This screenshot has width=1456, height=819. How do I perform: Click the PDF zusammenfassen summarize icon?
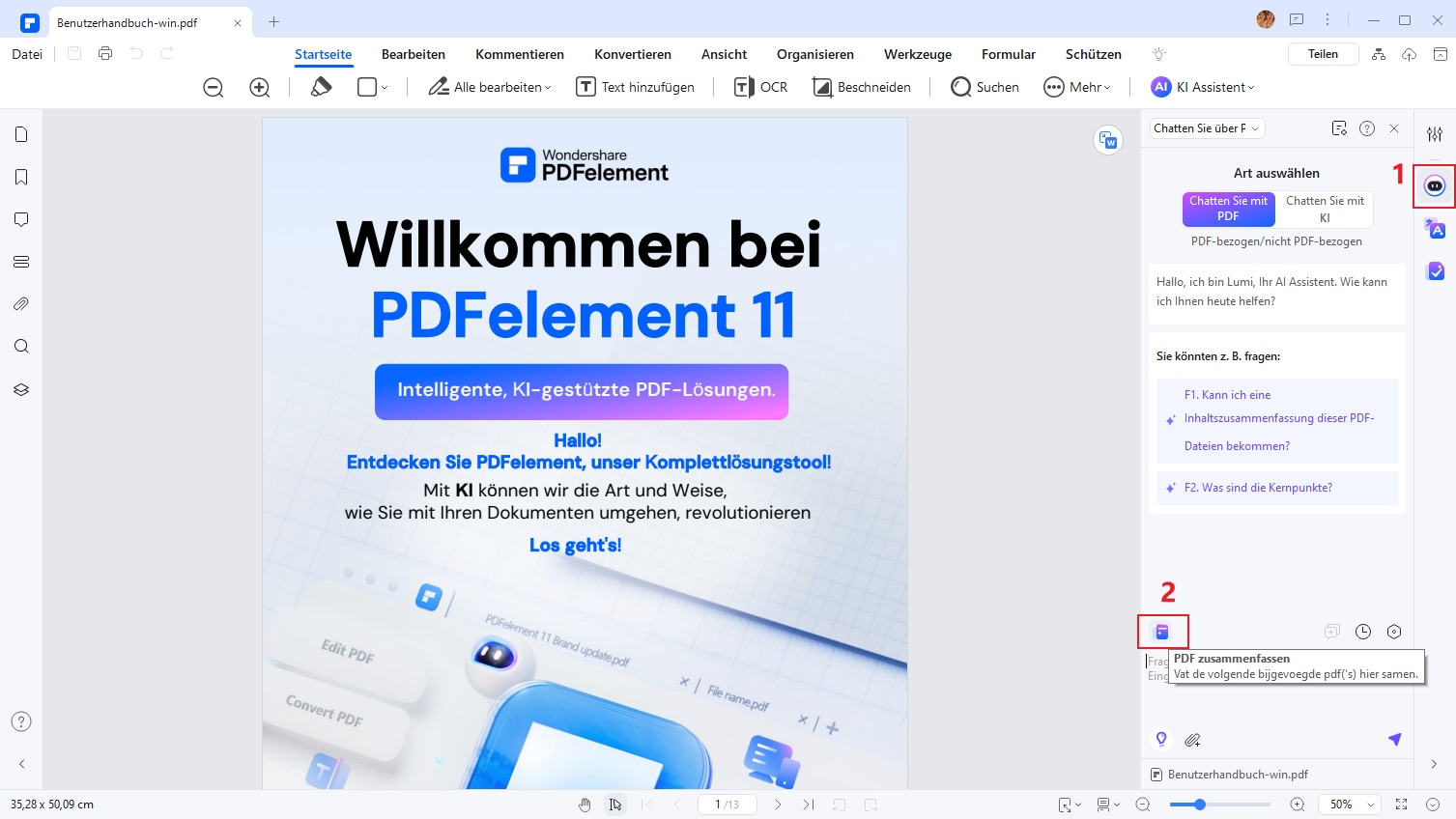pos(1162,632)
